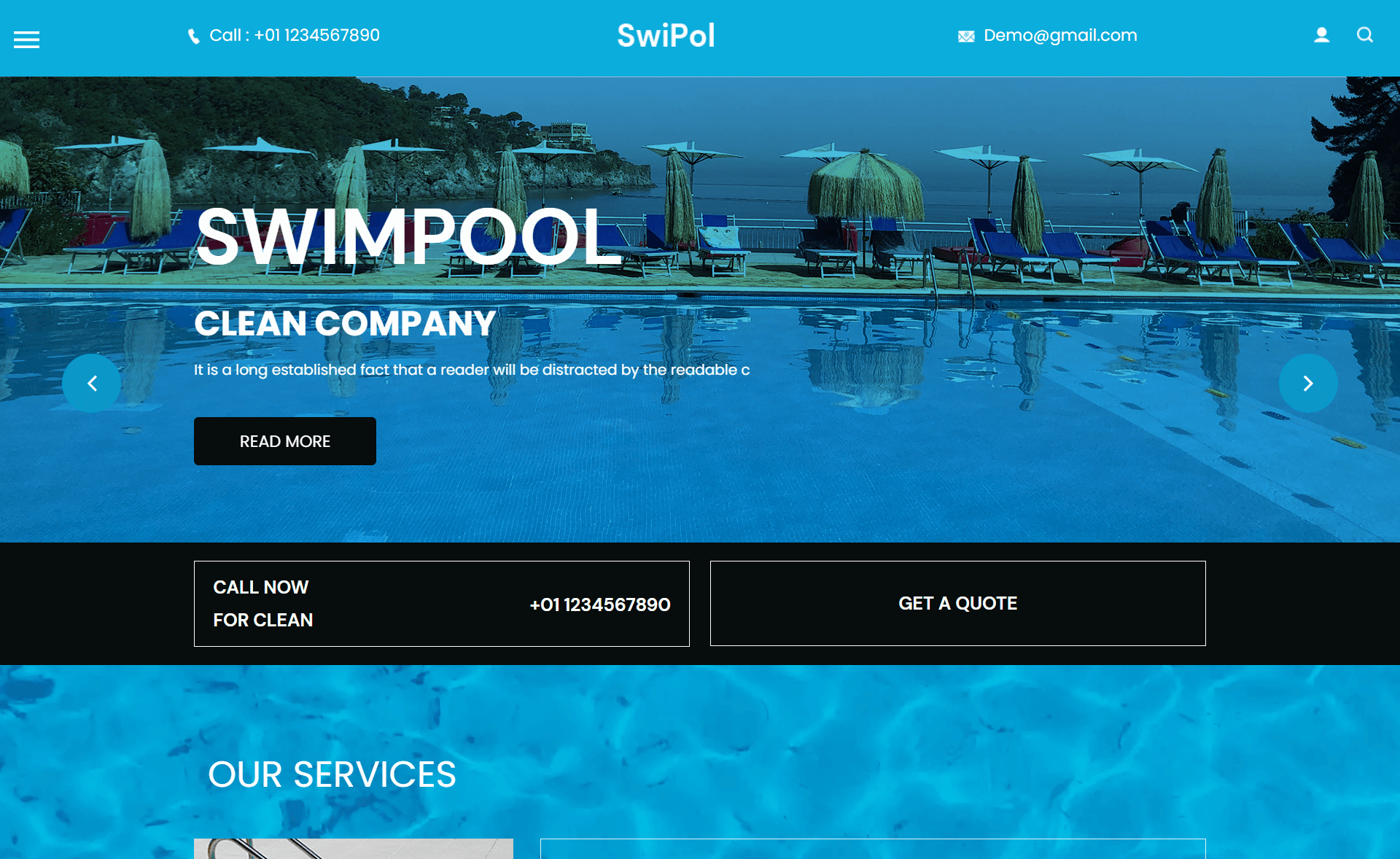The height and width of the screenshot is (859, 1400).
Task: Click the phone call icon
Action: tap(193, 36)
